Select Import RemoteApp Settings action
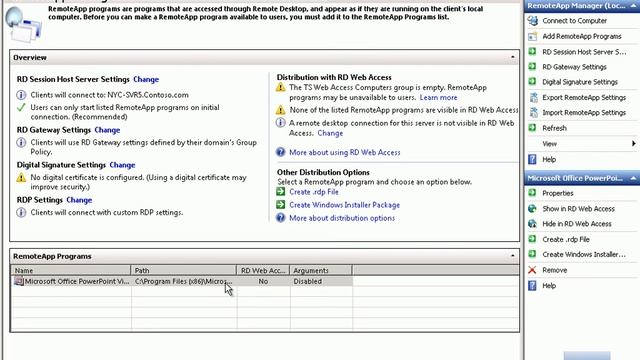Viewport: 640px width, 360px height. coord(584,112)
